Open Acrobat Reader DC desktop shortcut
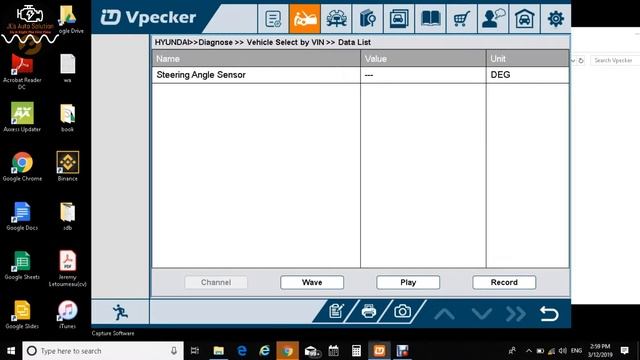The width and height of the screenshot is (640, 360). pos(22,71)
